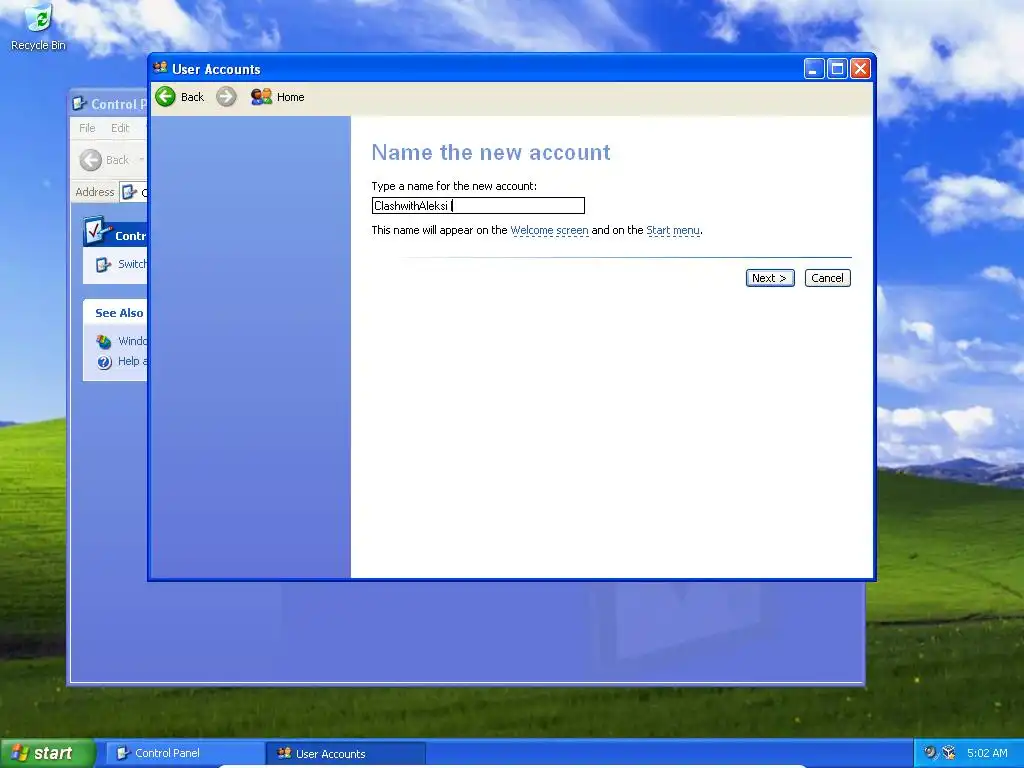This screenshot has width=1024, height=768.
Task: Click the Switch to Category View icon
Action: [103, 264]
